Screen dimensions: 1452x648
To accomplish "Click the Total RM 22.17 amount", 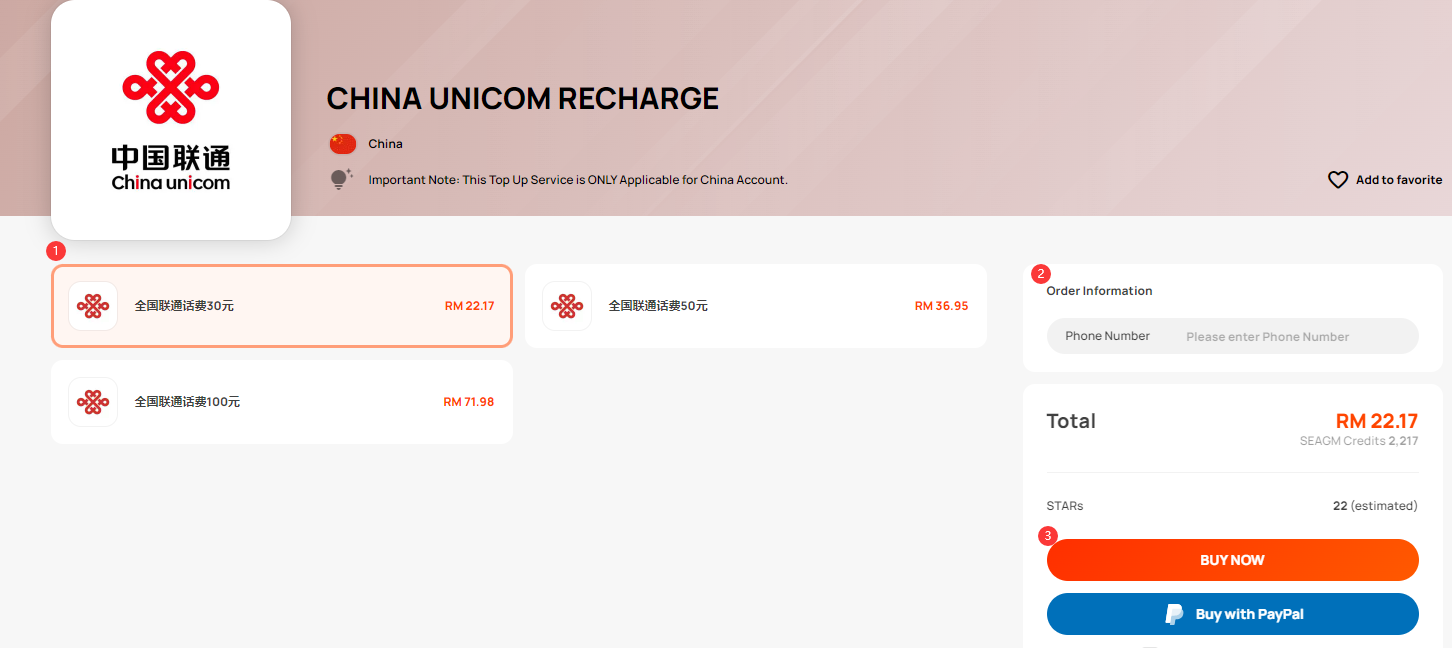I will pos(1377,421).
